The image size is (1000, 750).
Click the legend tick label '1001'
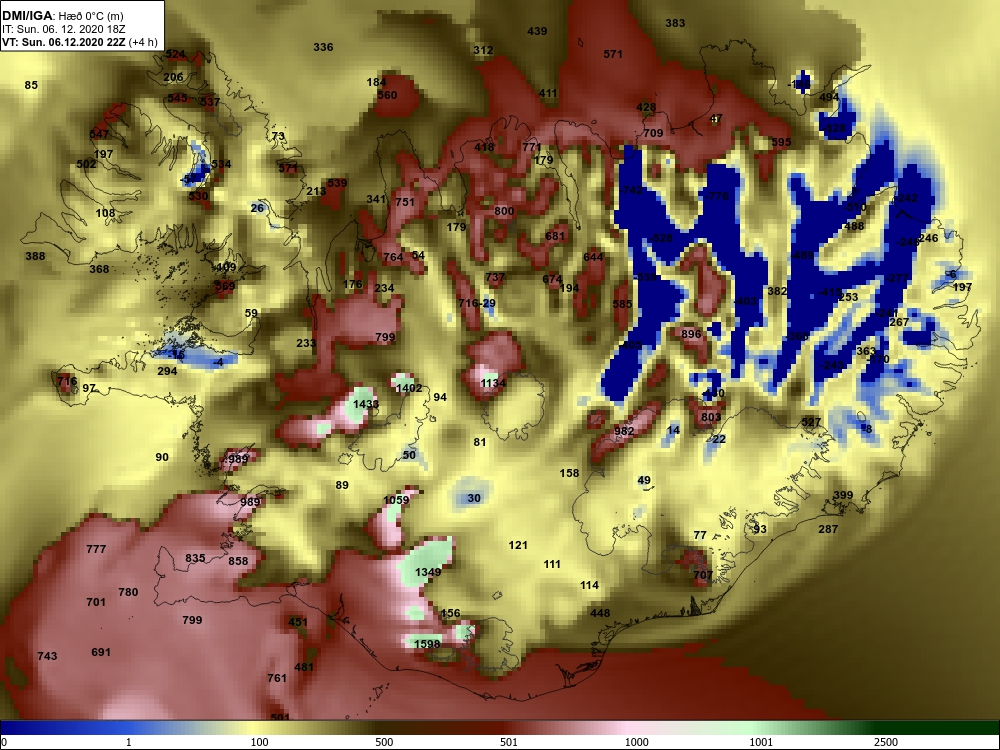(761, 742)
